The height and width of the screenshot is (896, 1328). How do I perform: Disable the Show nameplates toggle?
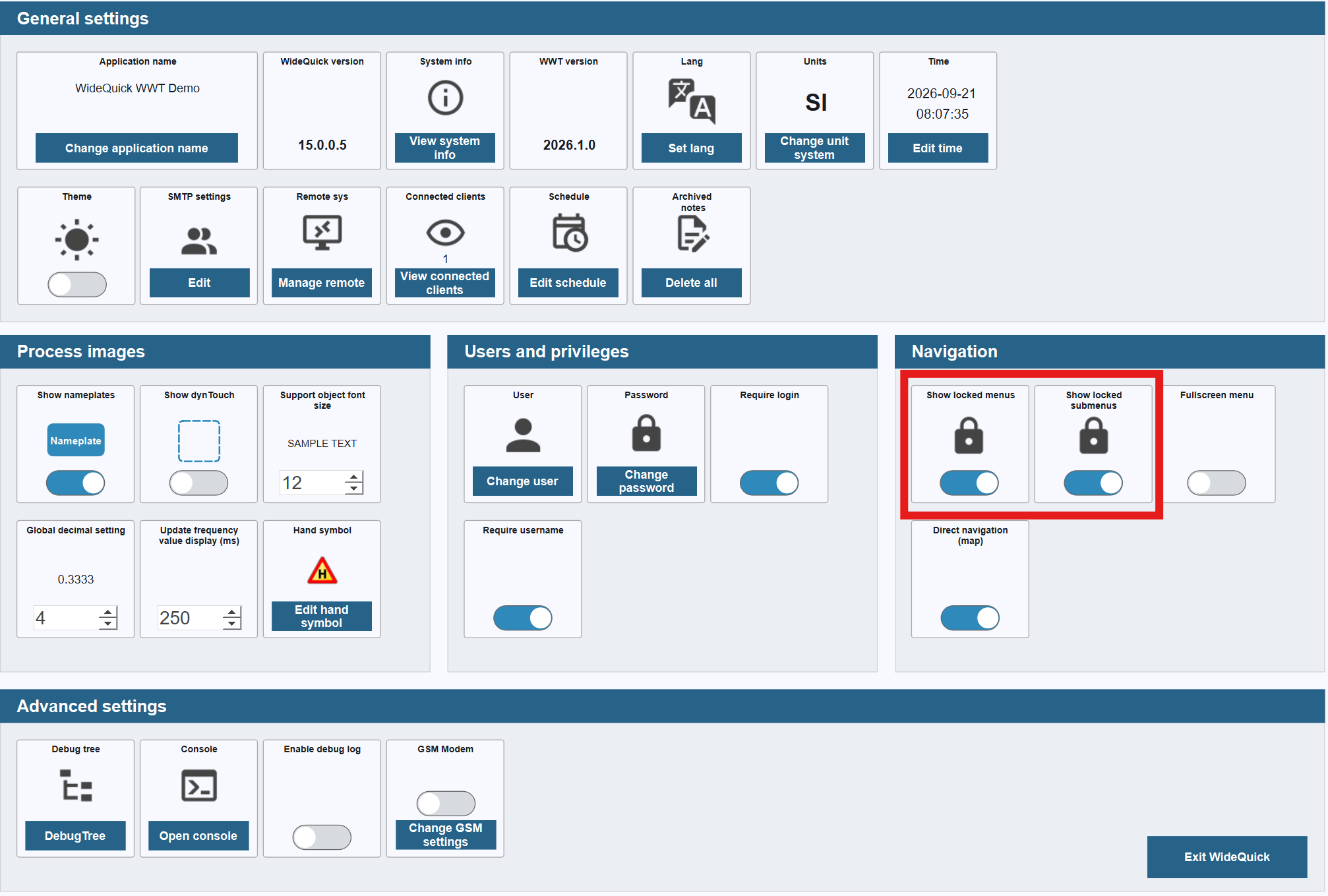(76, 483)
